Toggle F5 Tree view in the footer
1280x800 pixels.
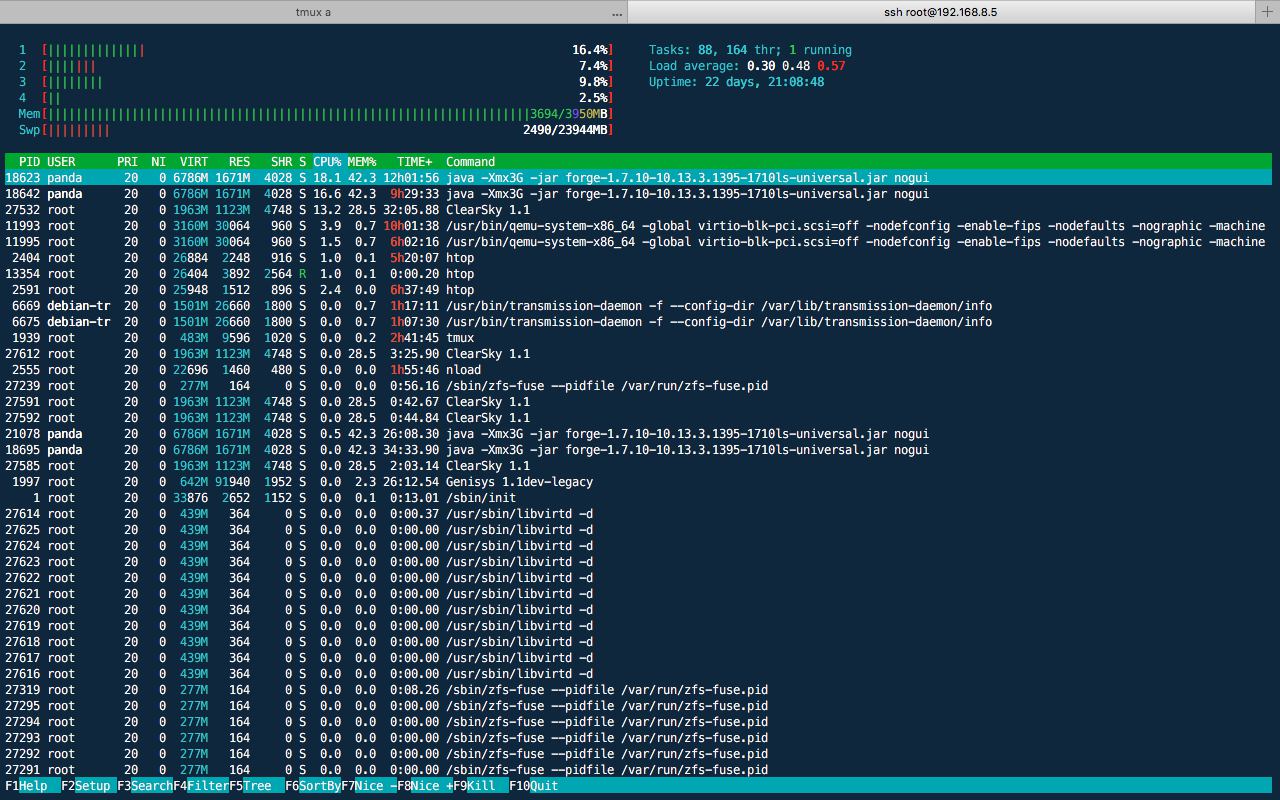coord(257,786)
